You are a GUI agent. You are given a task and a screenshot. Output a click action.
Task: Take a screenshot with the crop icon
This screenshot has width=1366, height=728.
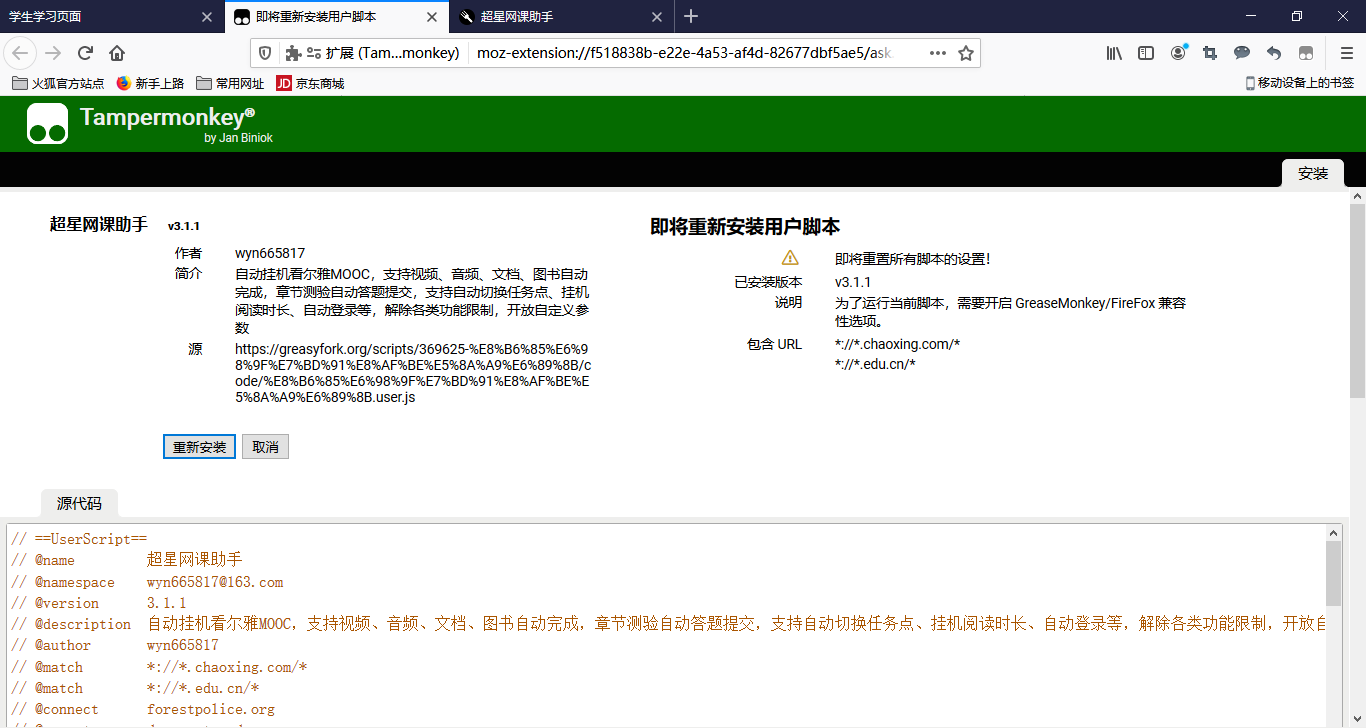tap(1210, 53)
